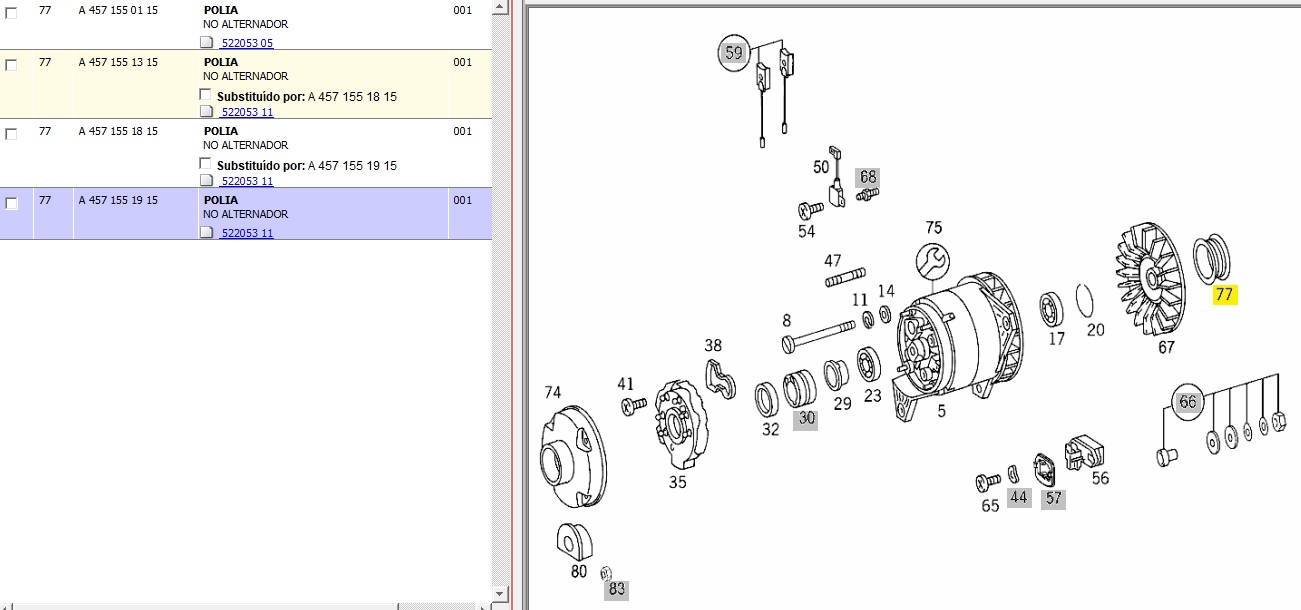Viewport: 1301px width, 610px height.
Task: Click circled callout 59 for brush set
Action: click(x=734, y=52)
